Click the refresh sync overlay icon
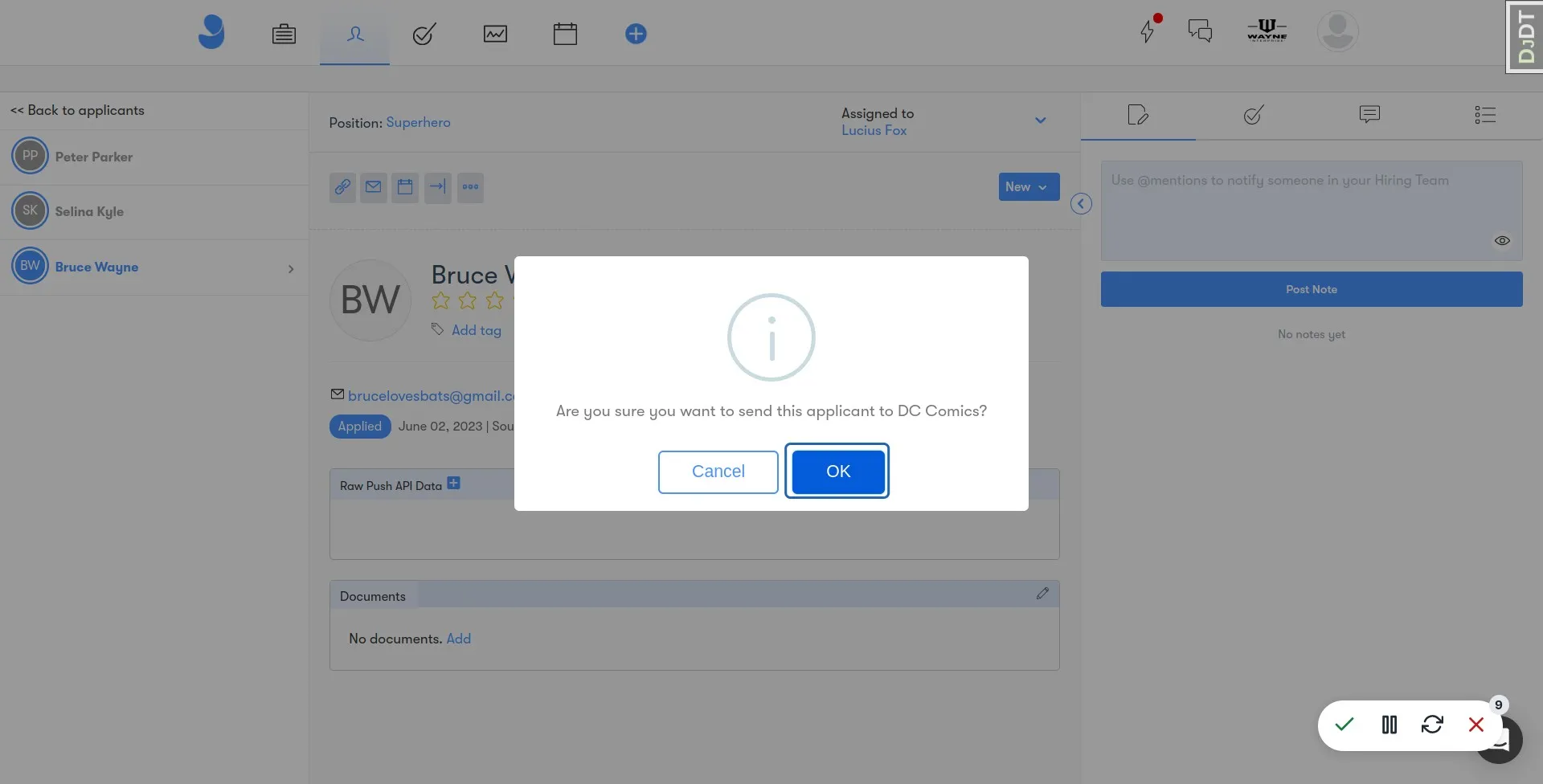 point(1432,725)
